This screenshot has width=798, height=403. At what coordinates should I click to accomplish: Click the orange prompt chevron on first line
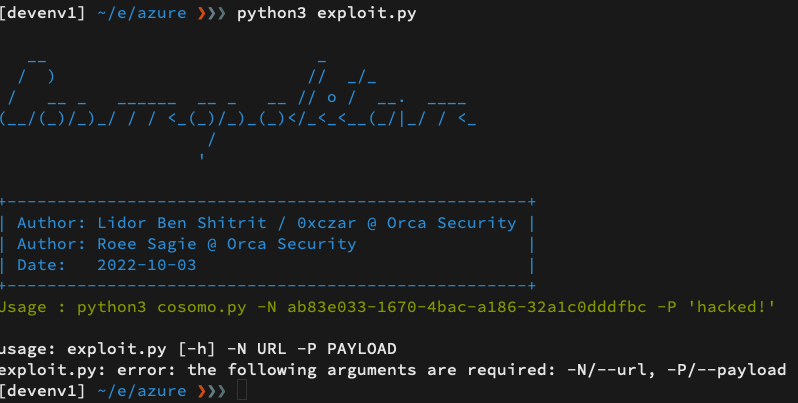pos(202,13)
